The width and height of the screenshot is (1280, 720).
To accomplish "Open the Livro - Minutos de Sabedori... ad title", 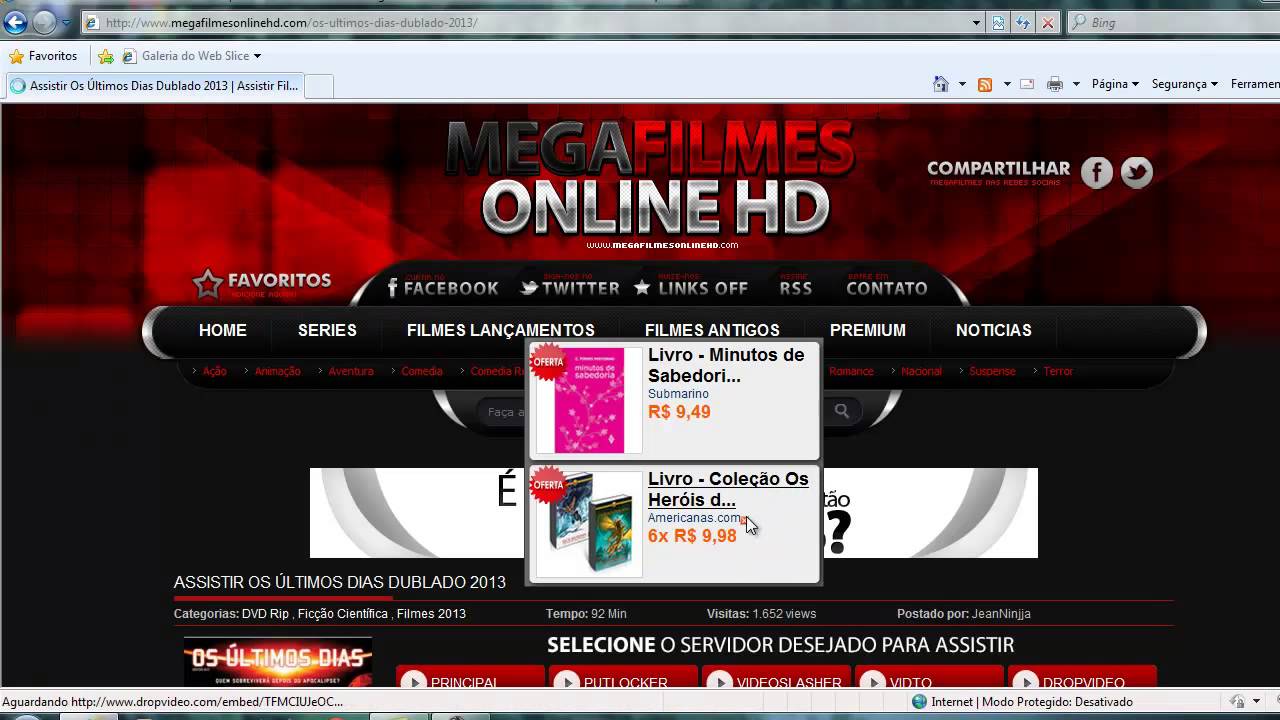I will coord(726,365).
